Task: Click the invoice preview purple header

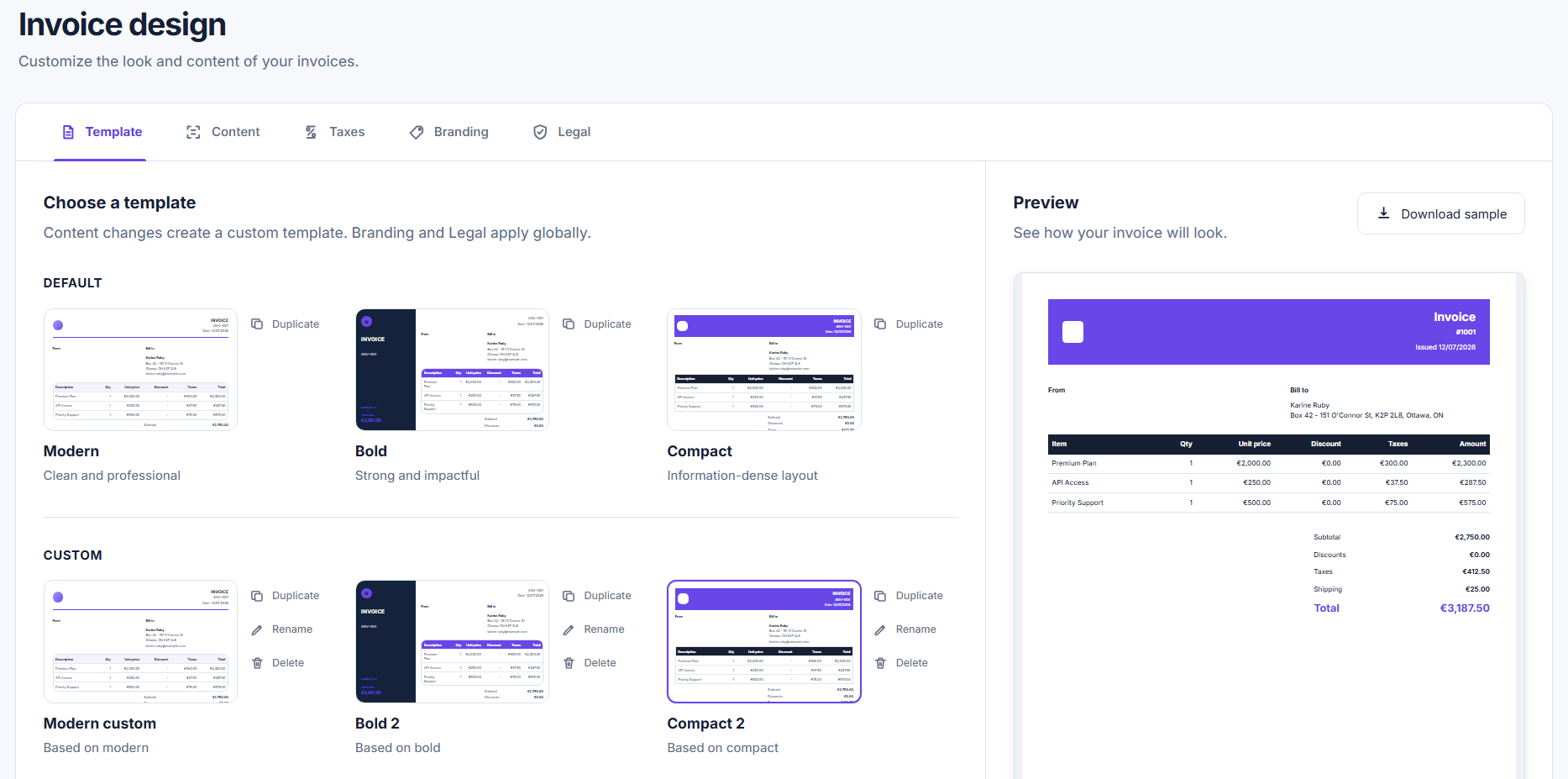Action: click(x=1268, y=332)
